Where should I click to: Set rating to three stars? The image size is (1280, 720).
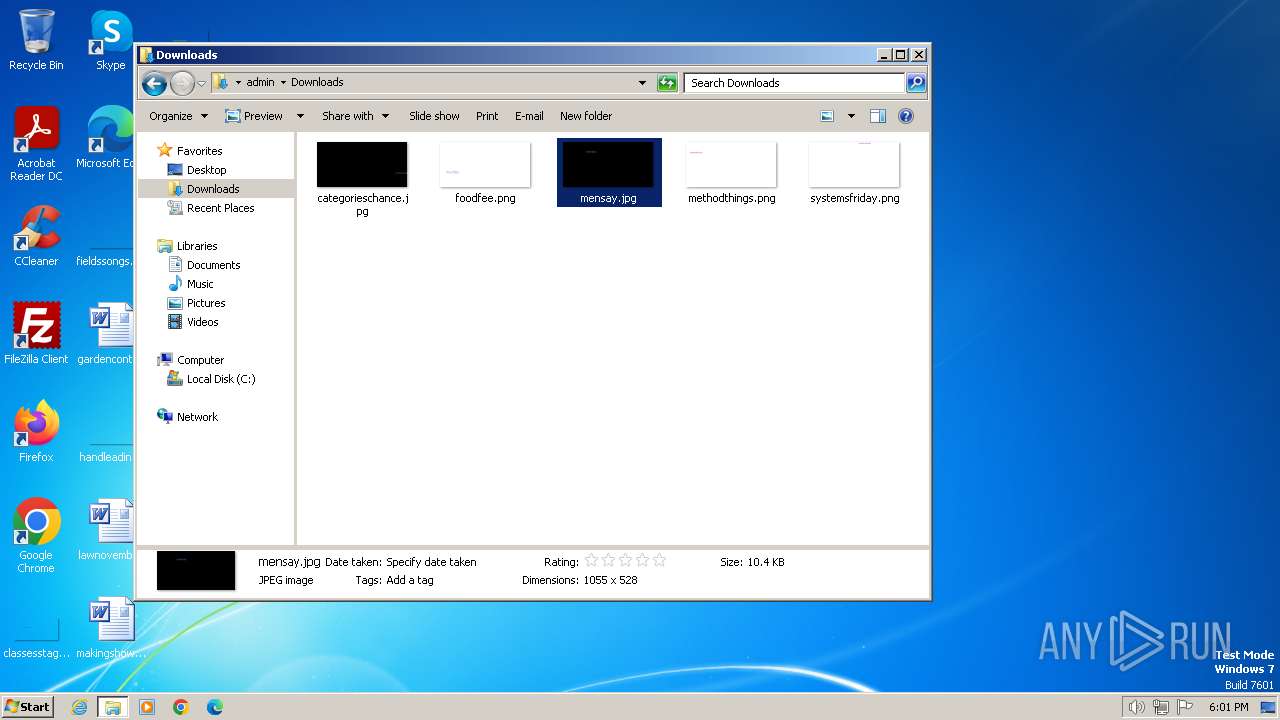[x=625, y=561]
